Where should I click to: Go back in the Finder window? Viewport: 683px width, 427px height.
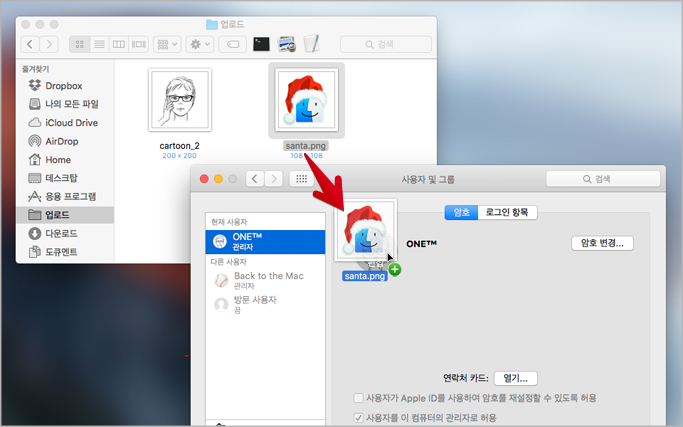tap(30, 44)
